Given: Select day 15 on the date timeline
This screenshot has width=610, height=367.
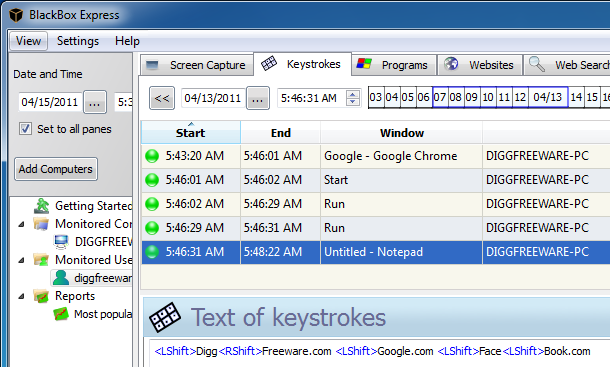Looking at the screenshot, I should 592,97.
